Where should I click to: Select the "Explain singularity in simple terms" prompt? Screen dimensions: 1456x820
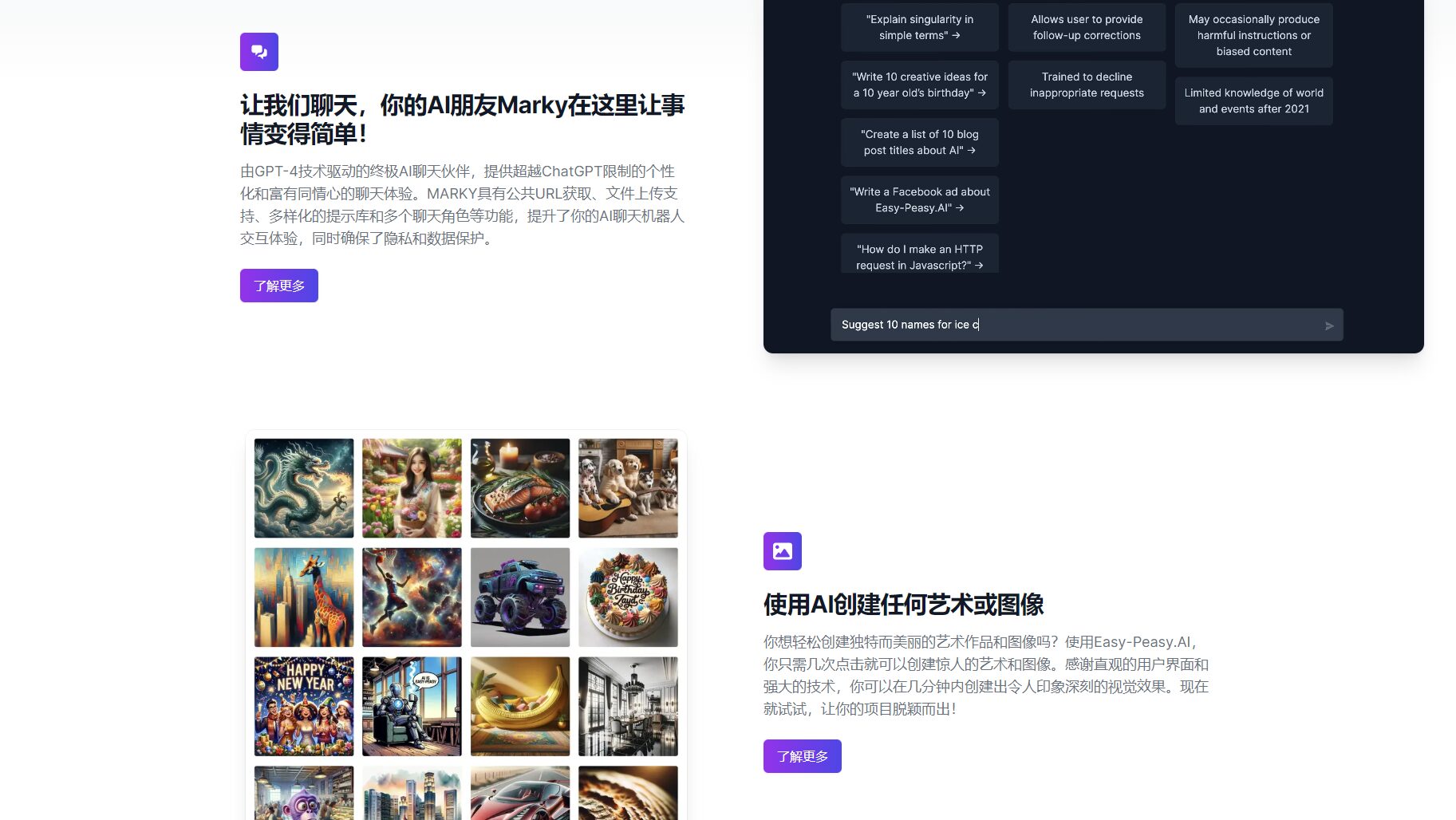tap(919, 27)
